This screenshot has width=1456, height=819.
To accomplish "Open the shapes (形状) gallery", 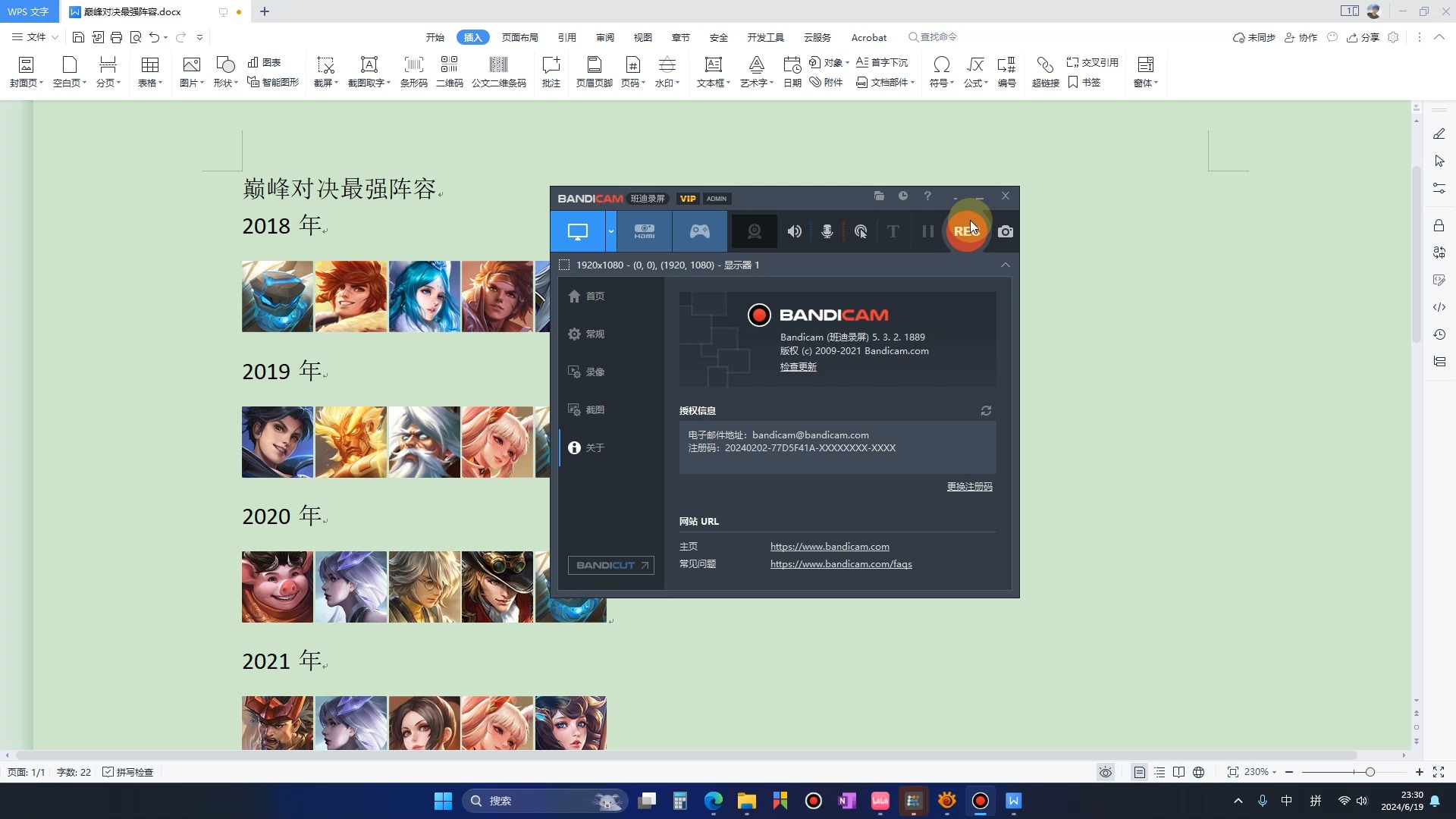I will 225,72.
